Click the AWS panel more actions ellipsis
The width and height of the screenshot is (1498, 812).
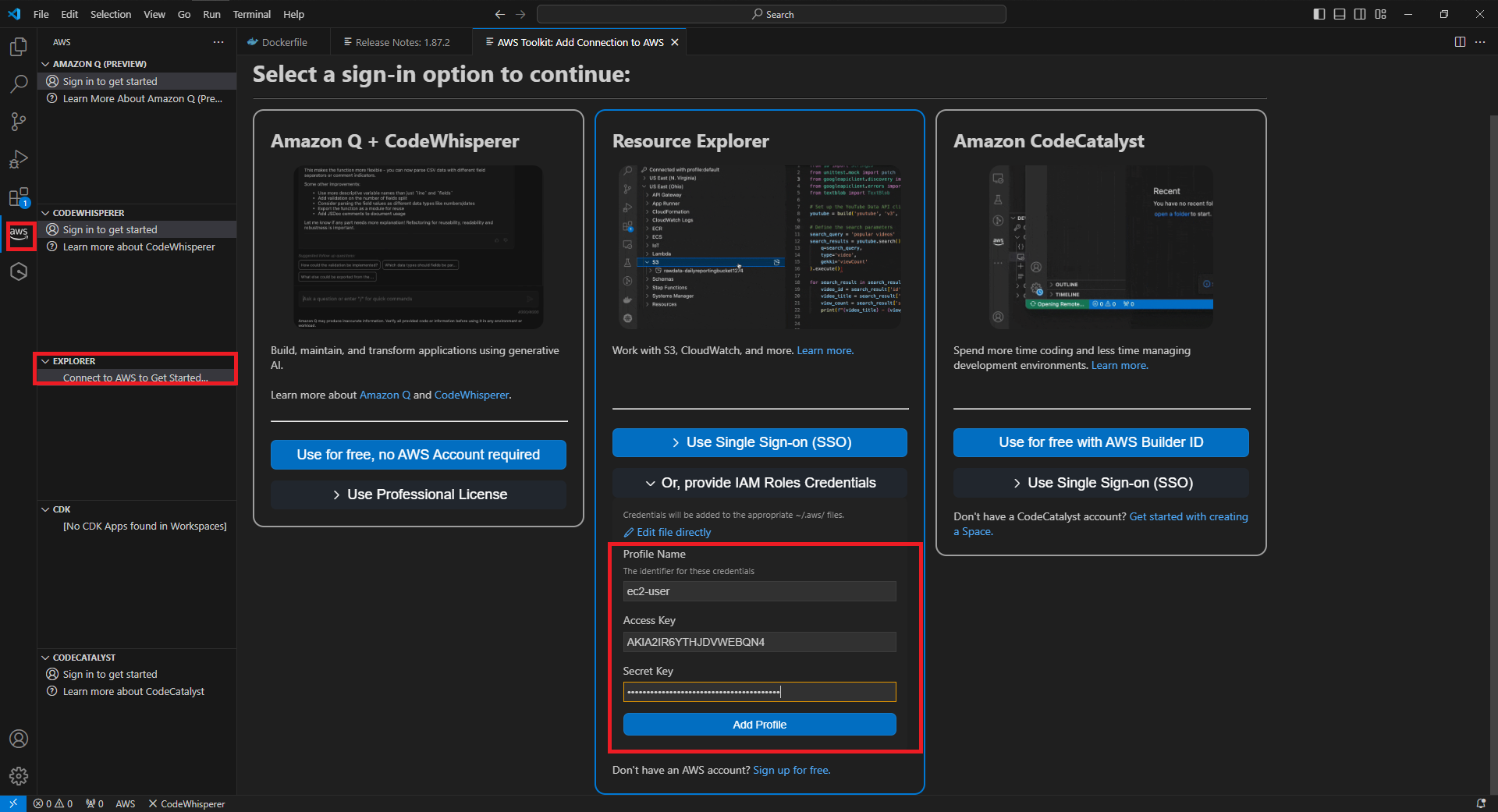point(218,42)
